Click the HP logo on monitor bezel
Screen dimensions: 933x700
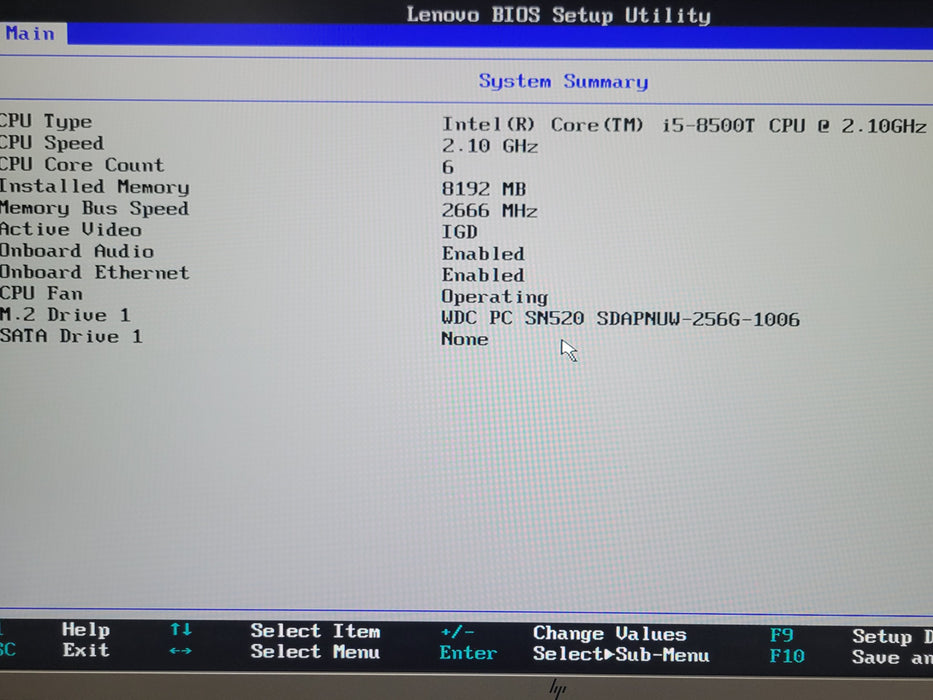pos(558,689)
